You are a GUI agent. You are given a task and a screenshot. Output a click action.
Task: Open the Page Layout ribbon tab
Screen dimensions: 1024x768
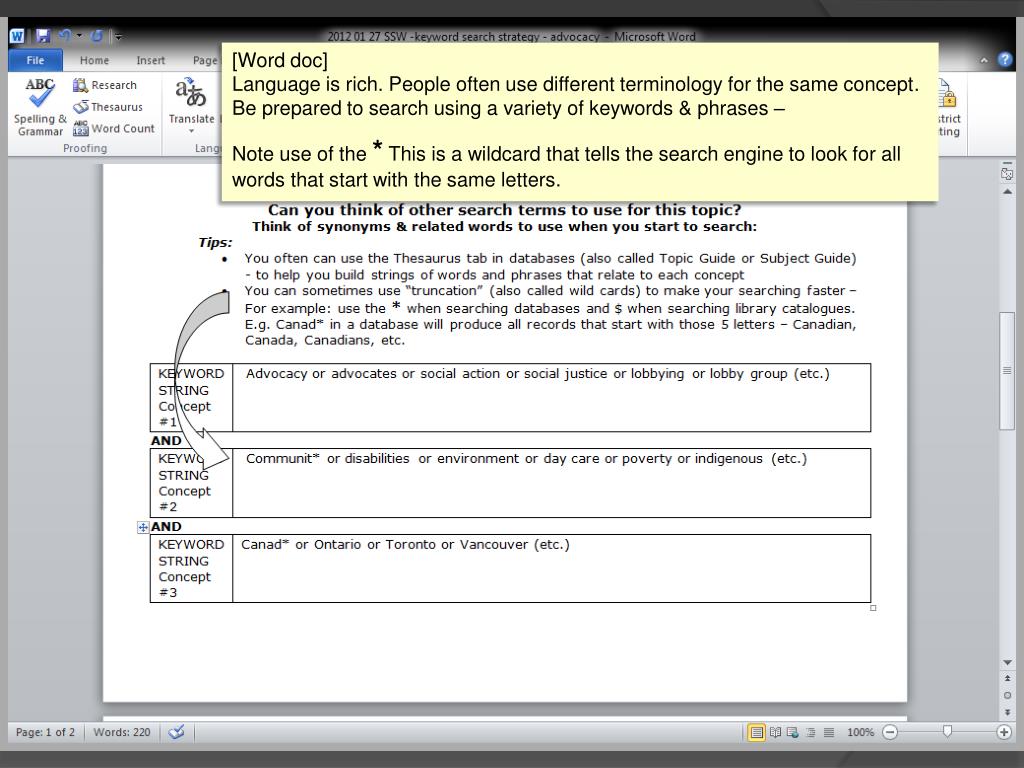[x=205, y=60]
